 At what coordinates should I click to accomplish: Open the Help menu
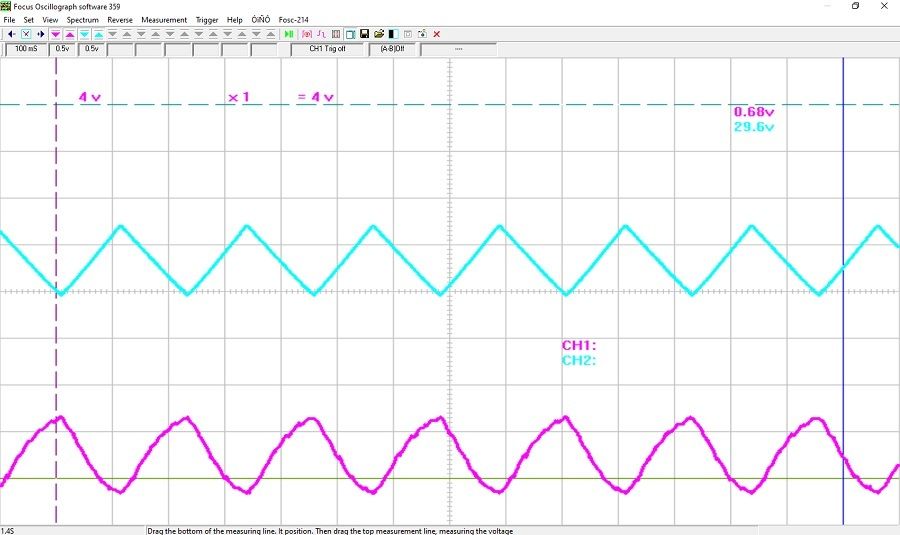(235, 20)
